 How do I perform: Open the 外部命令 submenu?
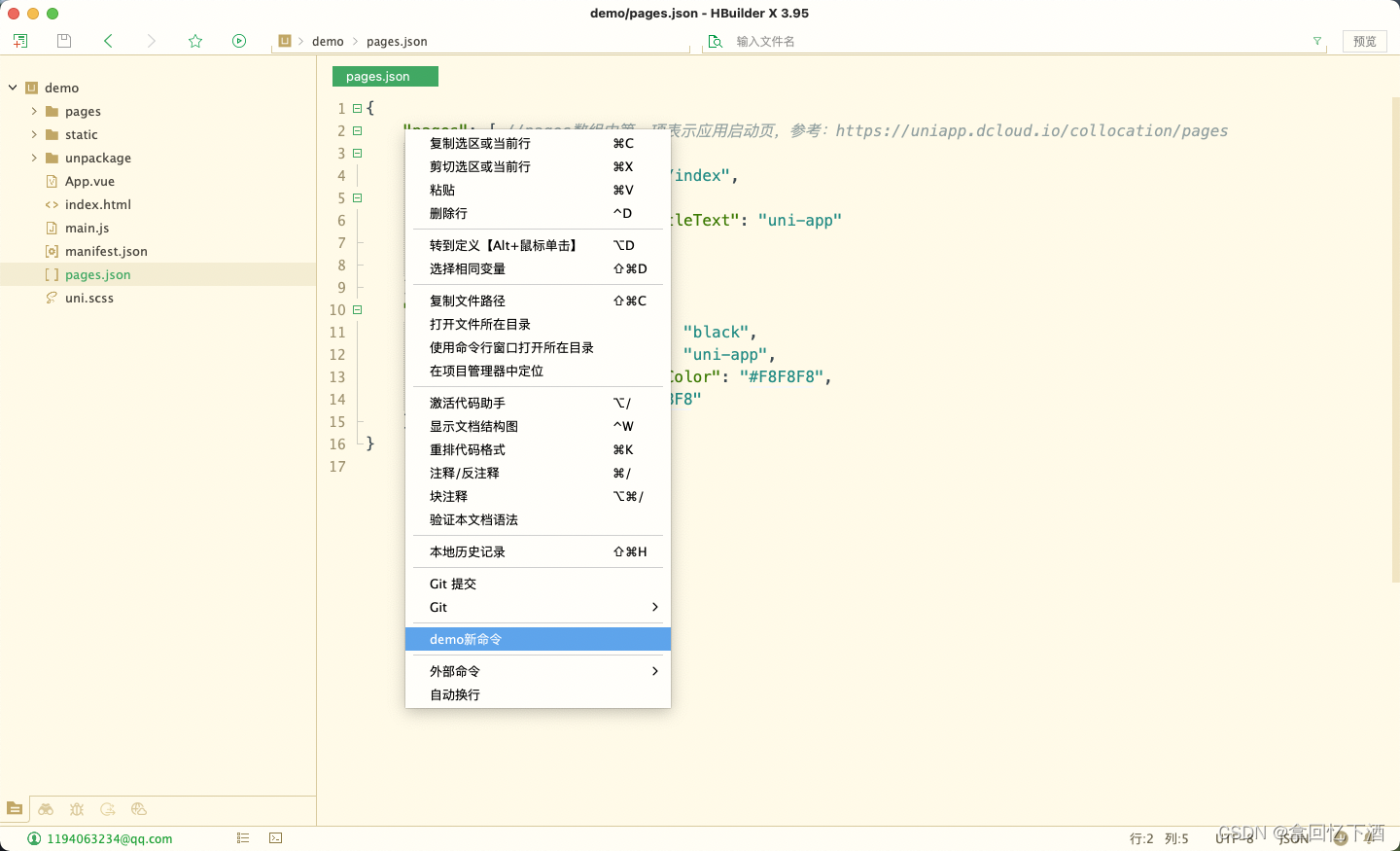tap(538, 671)
